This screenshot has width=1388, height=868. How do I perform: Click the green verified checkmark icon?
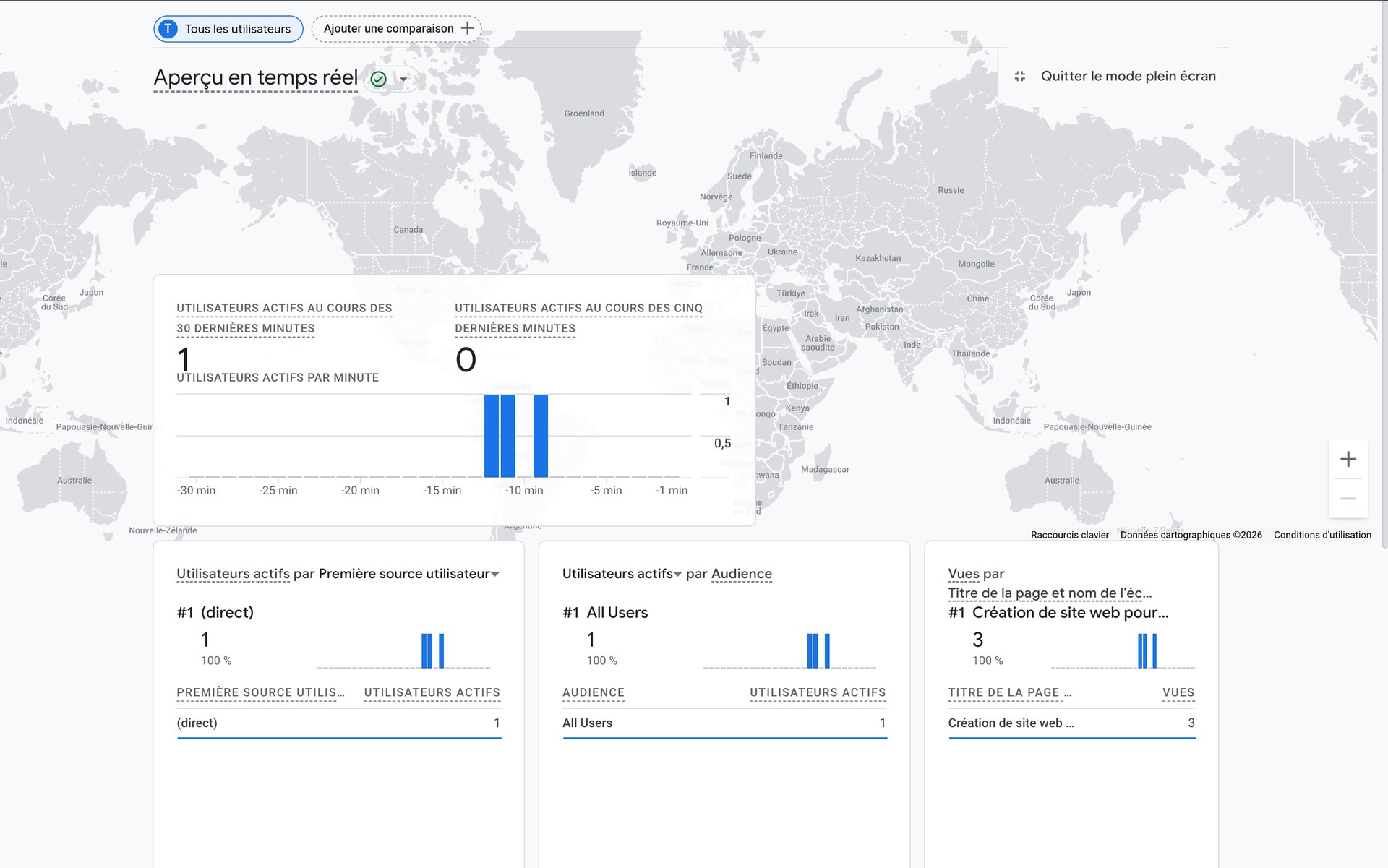tap(378, 79)
